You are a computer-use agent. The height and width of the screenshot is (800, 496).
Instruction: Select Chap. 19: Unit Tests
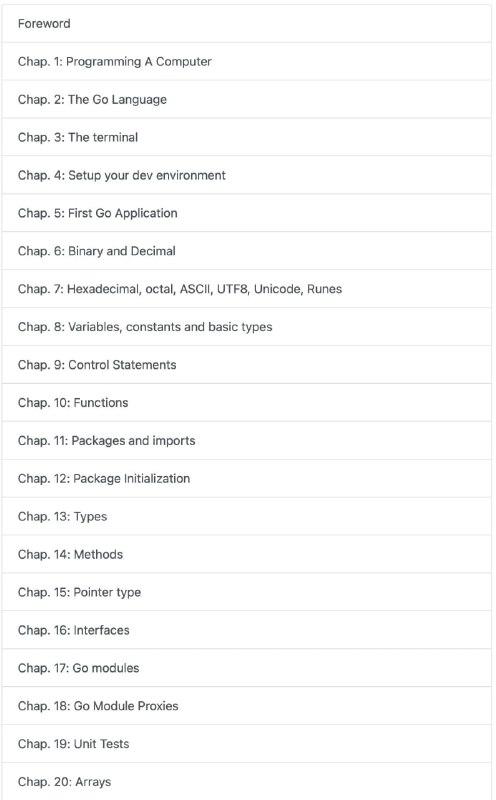coord(246,744)
